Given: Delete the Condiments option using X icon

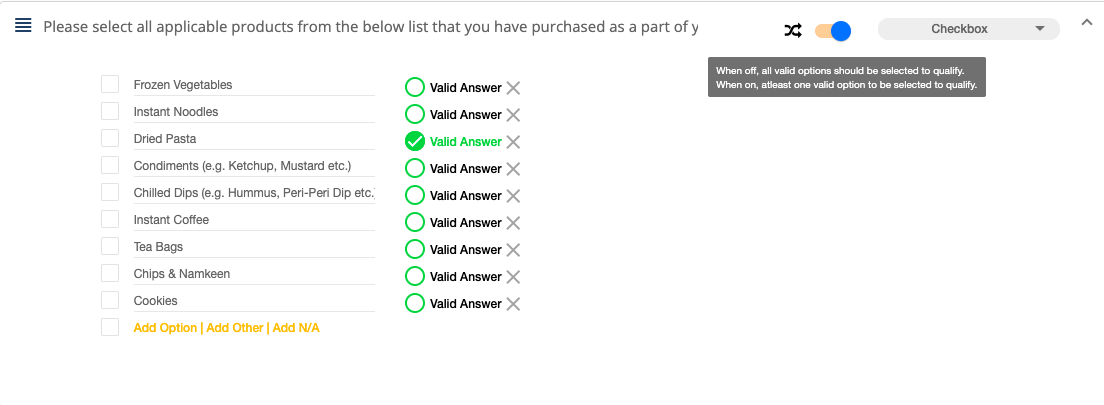Looking at the screenshot, I should pos(513,169).
